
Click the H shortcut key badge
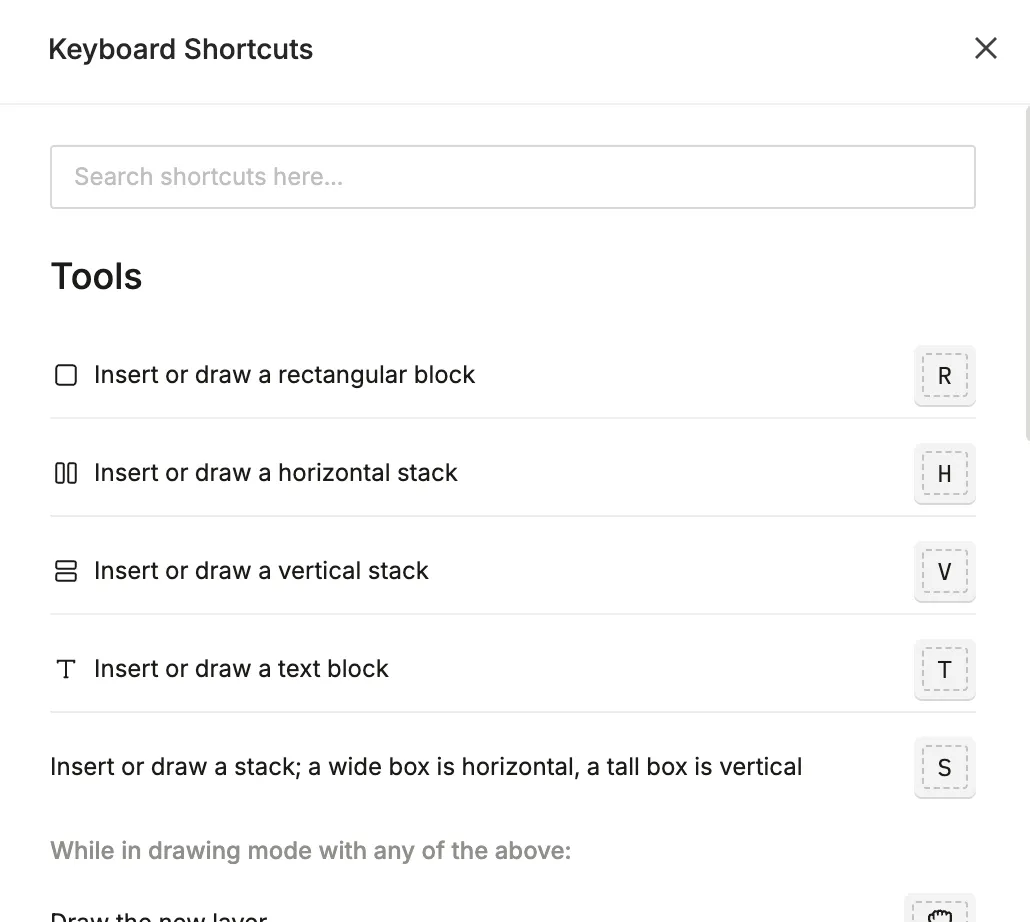pyautogui.click(x=945, y=473)
